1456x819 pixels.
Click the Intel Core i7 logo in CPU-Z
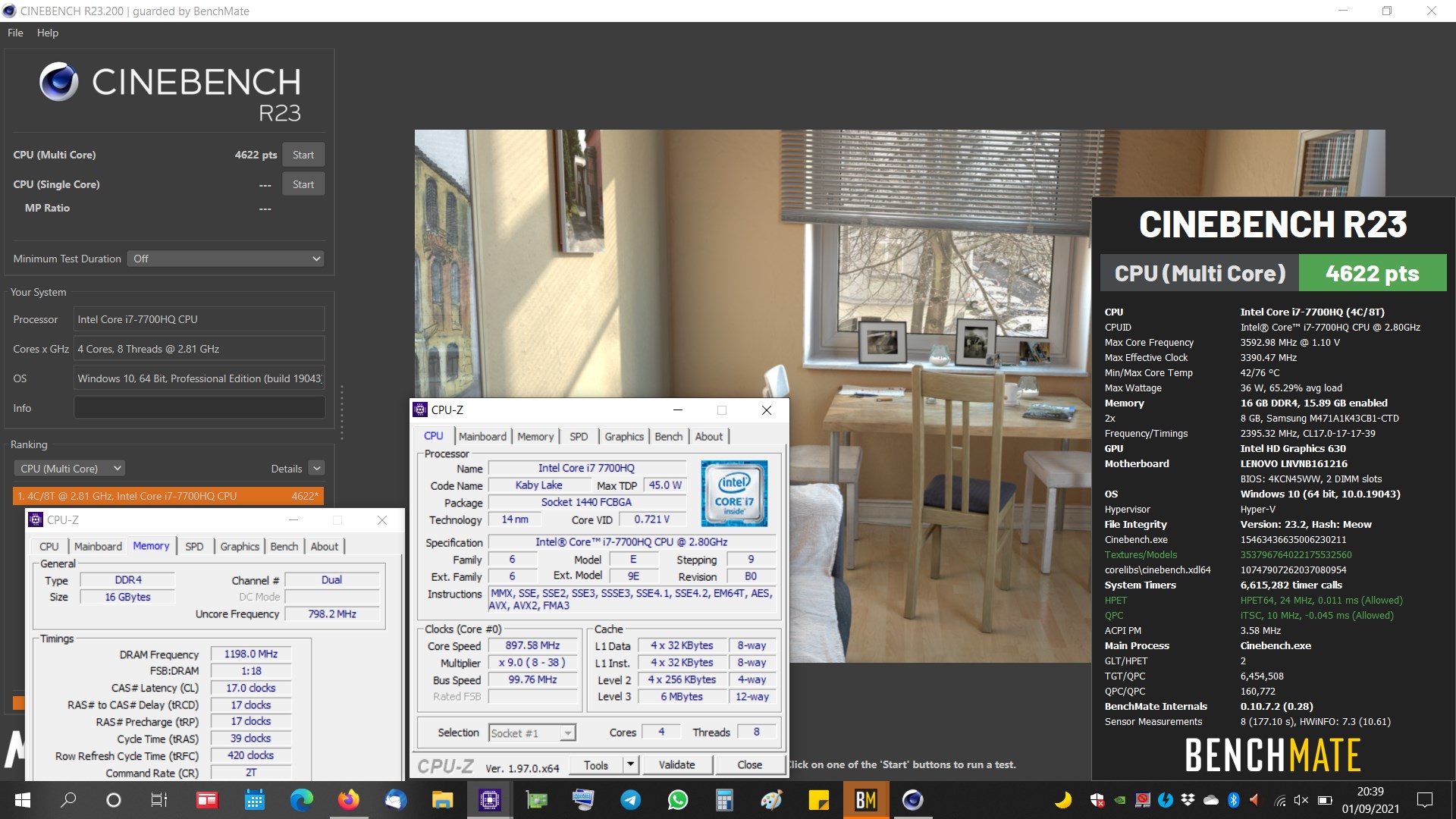[734, 494]
